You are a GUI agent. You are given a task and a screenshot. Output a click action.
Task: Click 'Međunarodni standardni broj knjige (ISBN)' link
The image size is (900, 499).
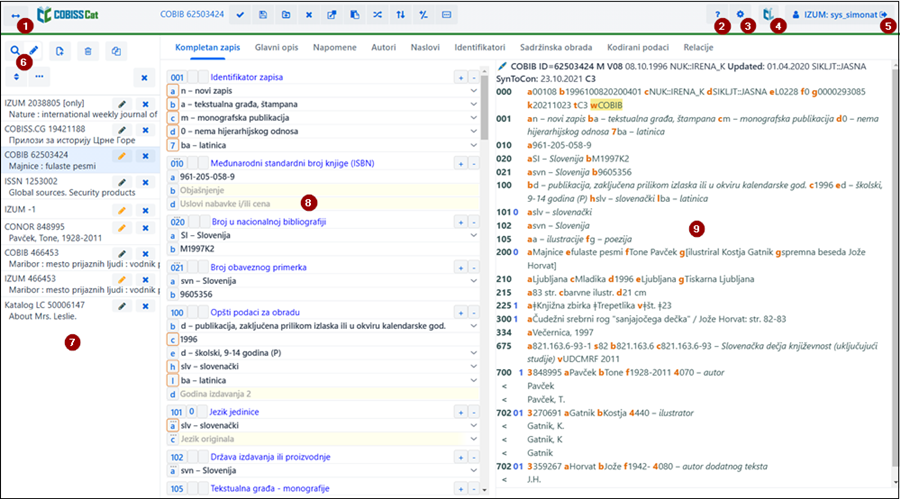coord(292,163)
